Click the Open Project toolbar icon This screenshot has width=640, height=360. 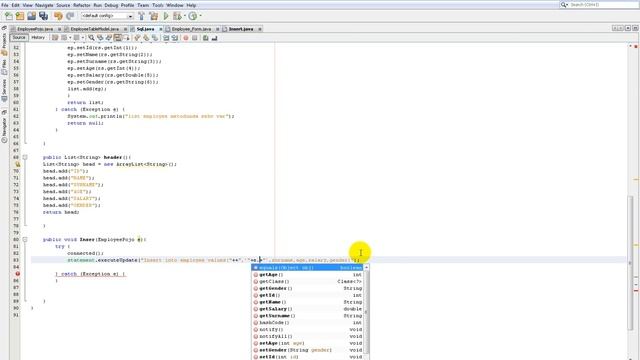coord(31,16)
